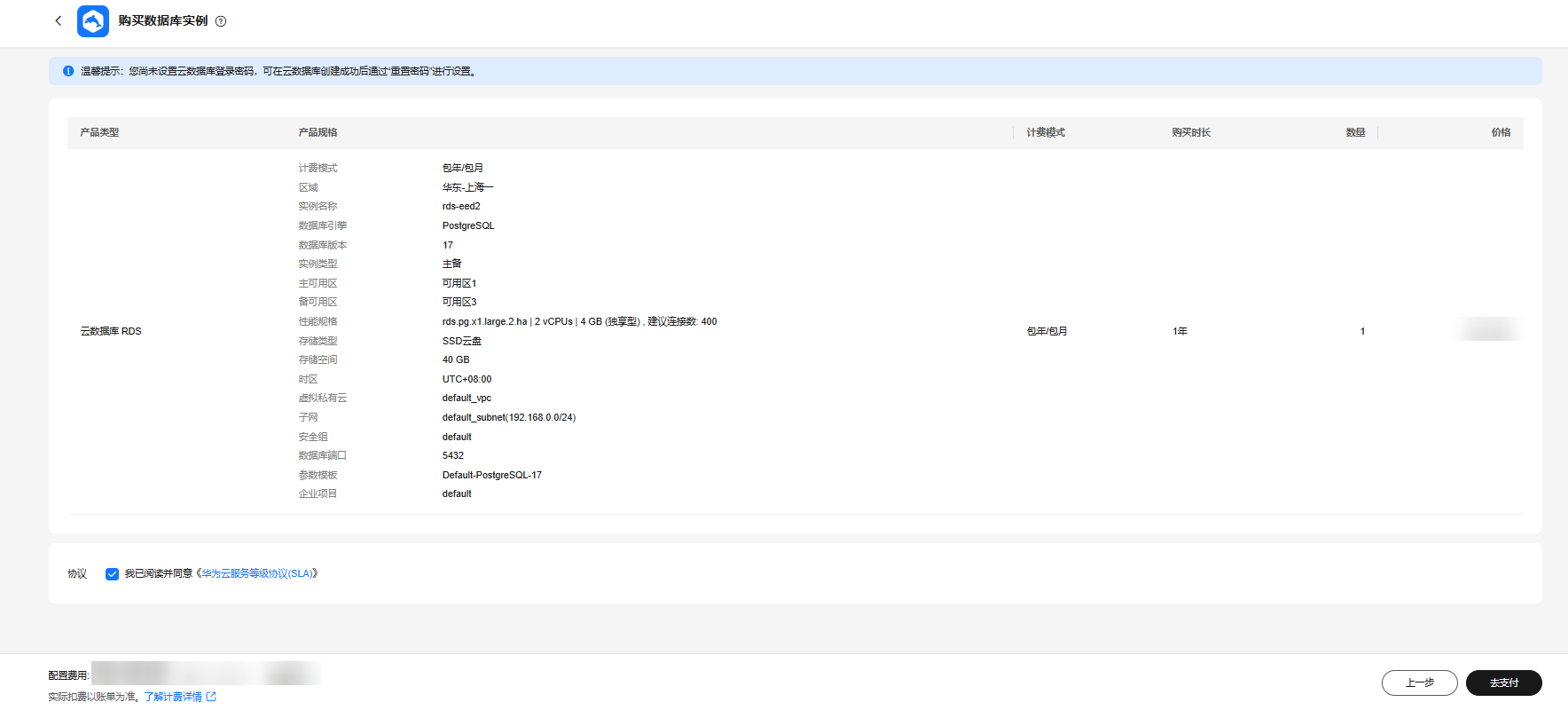The width and height of the screenshot is (1568, 710).
Task: Click the 配置费用 label
Action: coord(68,675)
